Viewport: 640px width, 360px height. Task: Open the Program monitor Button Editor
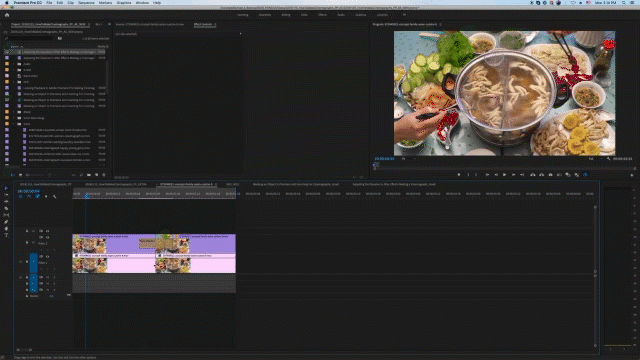point(632,175)
